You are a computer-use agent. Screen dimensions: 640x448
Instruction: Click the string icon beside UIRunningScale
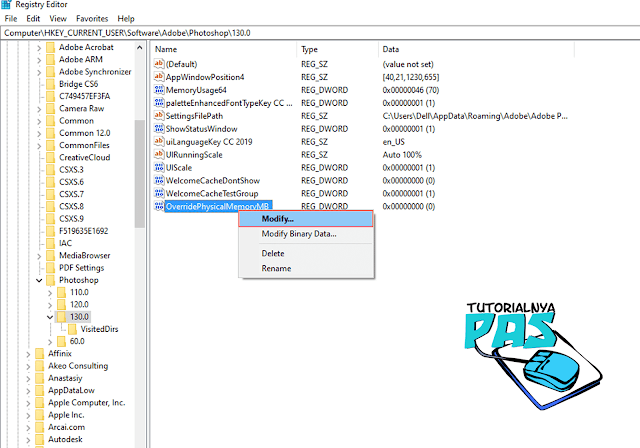pyautogui.click(x=159, y=155)
